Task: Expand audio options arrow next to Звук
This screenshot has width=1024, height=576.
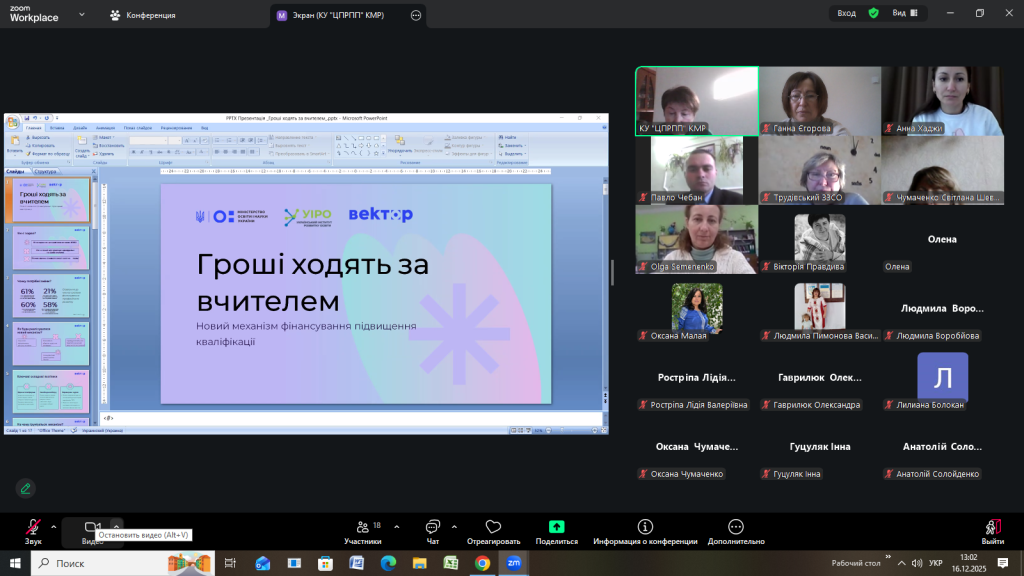Action: 54,526
